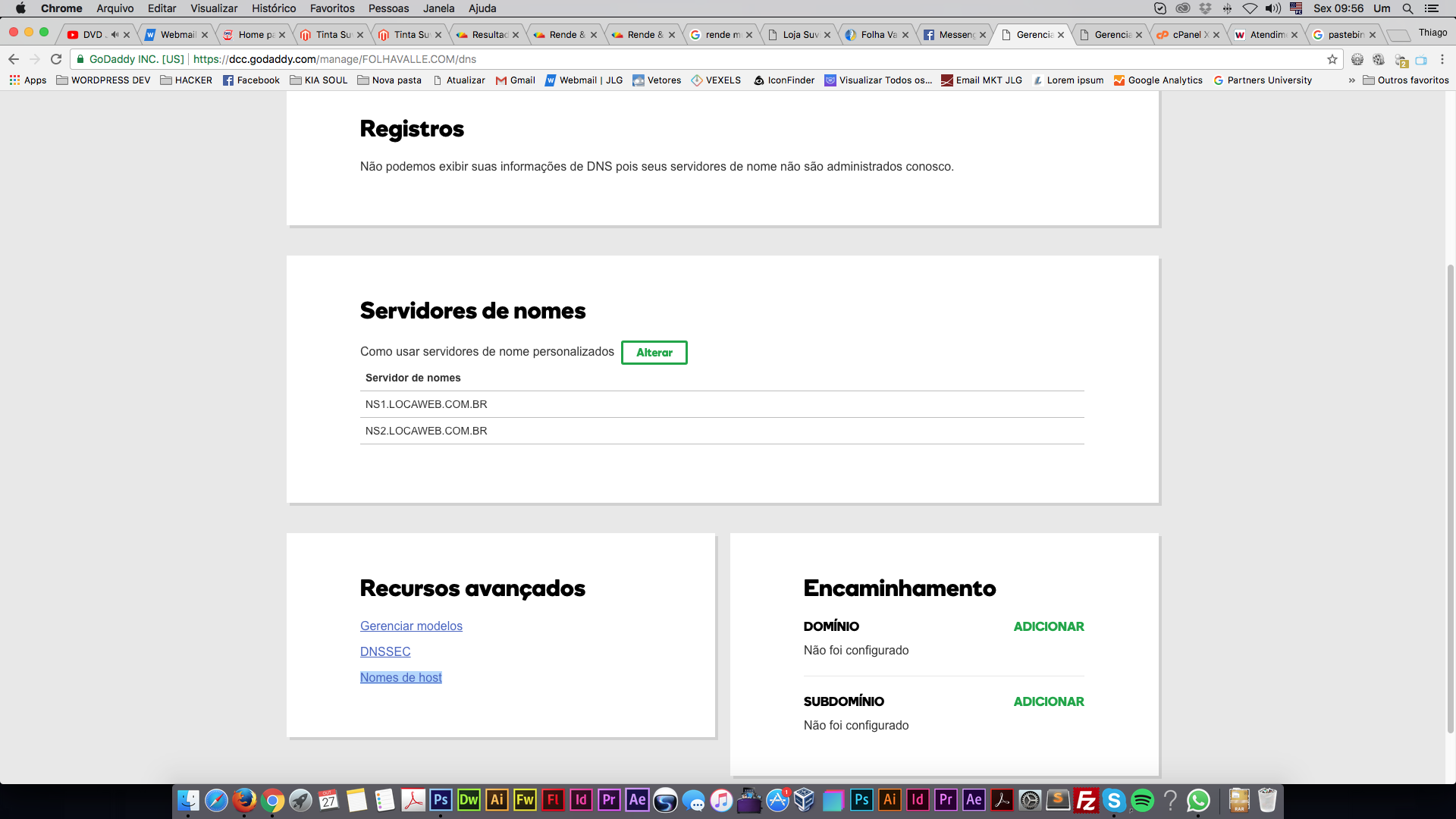Switch to the pastebin tab
The width and height of the screenshot is (1456, 819).
tap(1344, 35)
